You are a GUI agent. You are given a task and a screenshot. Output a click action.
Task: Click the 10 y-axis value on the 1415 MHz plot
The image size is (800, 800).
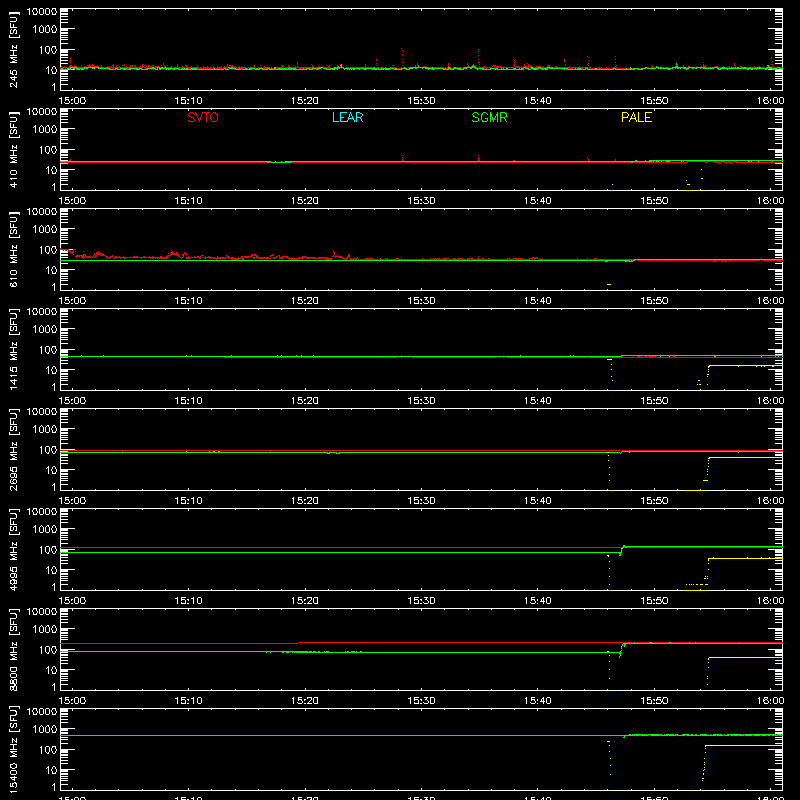[51, 370]
